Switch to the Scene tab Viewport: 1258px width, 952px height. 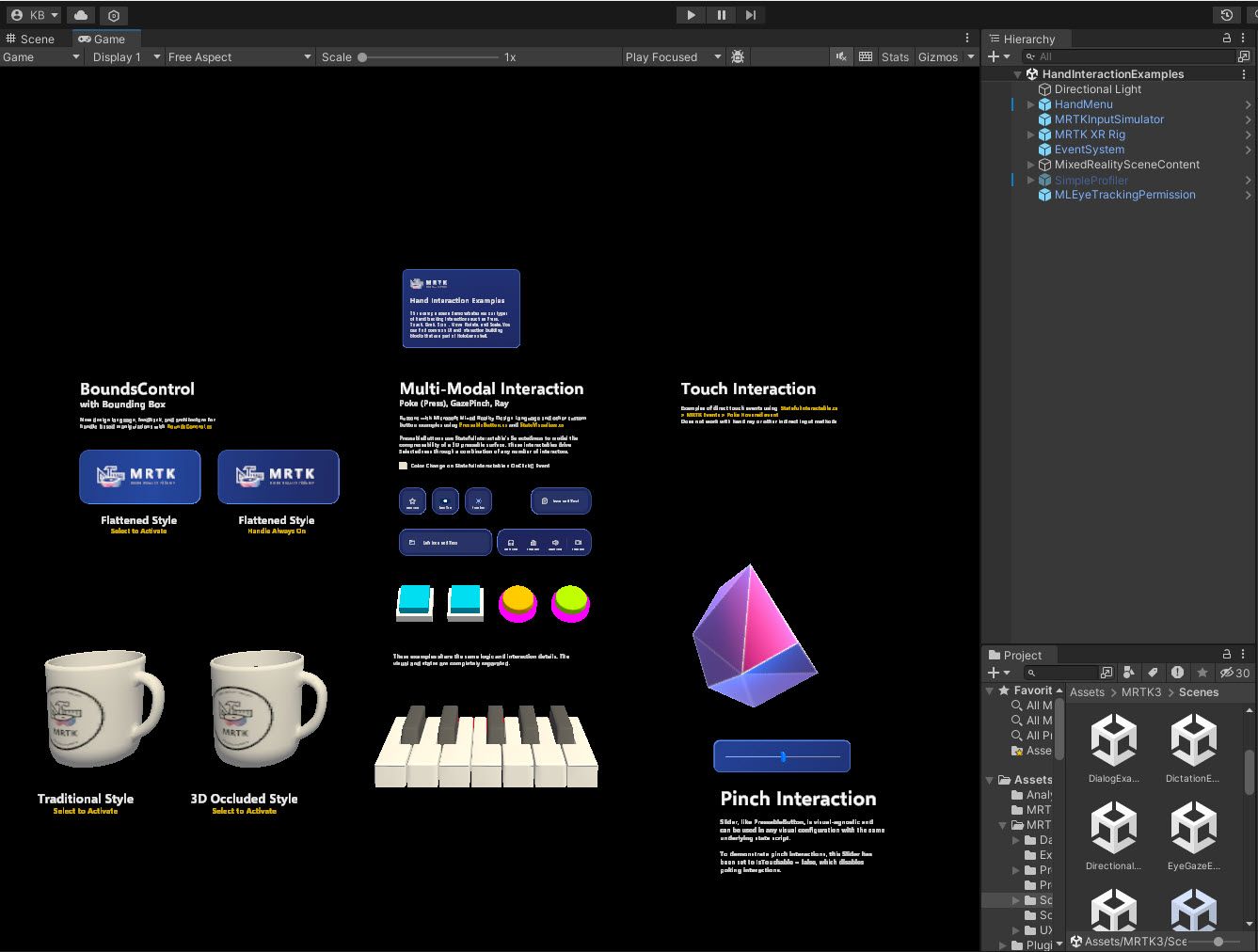30,39
